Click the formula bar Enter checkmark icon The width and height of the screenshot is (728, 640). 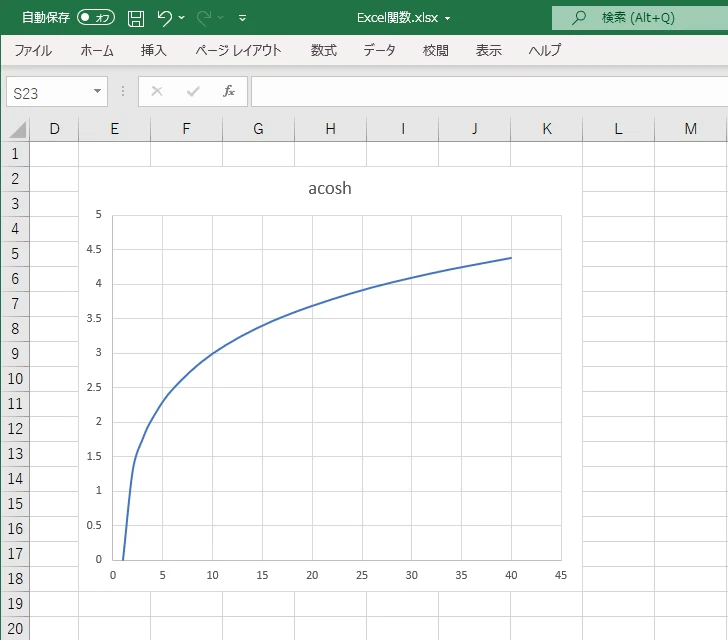pos(193,91)
